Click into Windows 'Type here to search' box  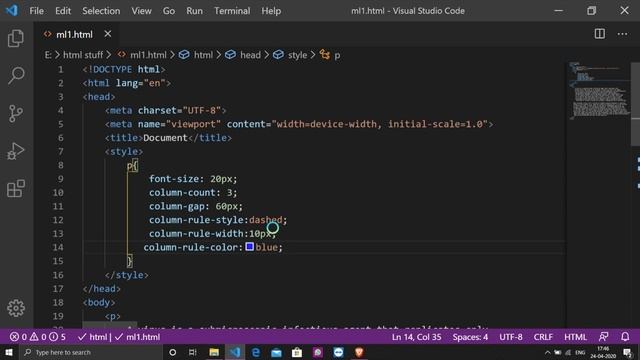[x=92, y=352]
